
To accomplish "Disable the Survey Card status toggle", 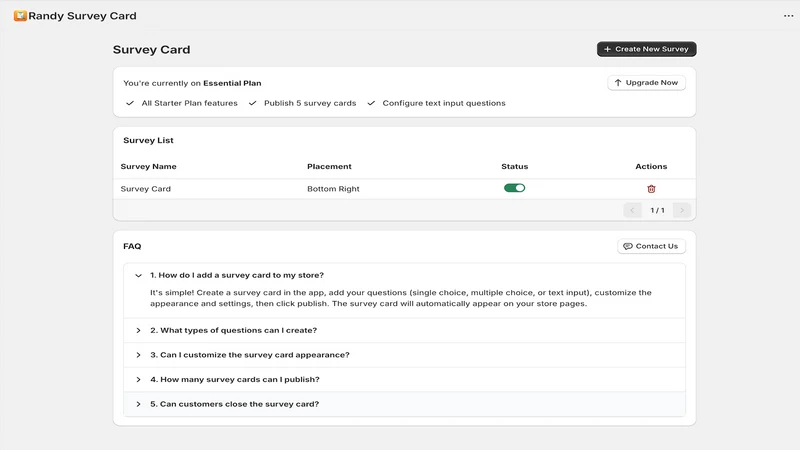I will 514,188.
